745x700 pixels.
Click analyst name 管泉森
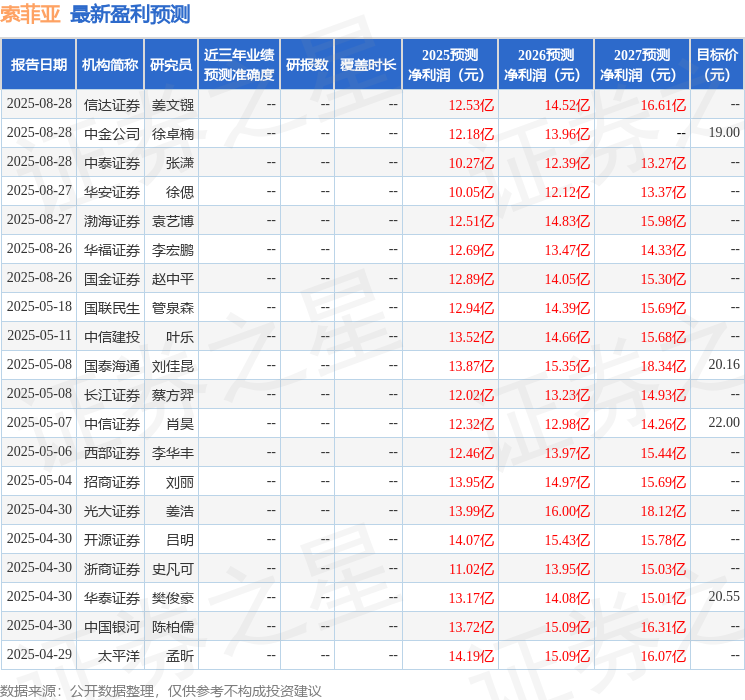(x=173, y=308)
